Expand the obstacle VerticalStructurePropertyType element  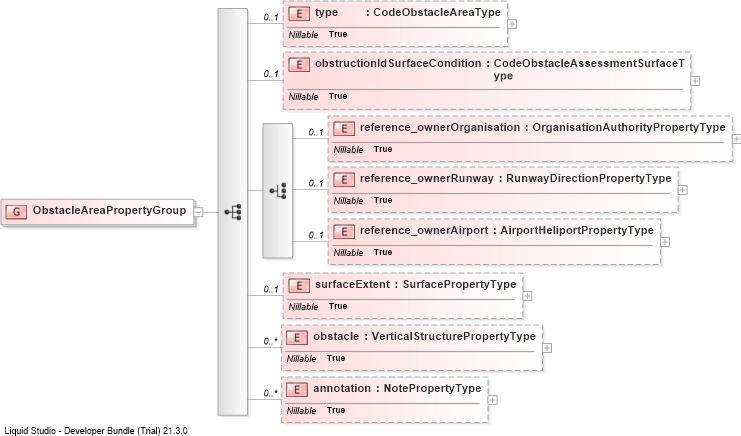[x=547, y=348]
